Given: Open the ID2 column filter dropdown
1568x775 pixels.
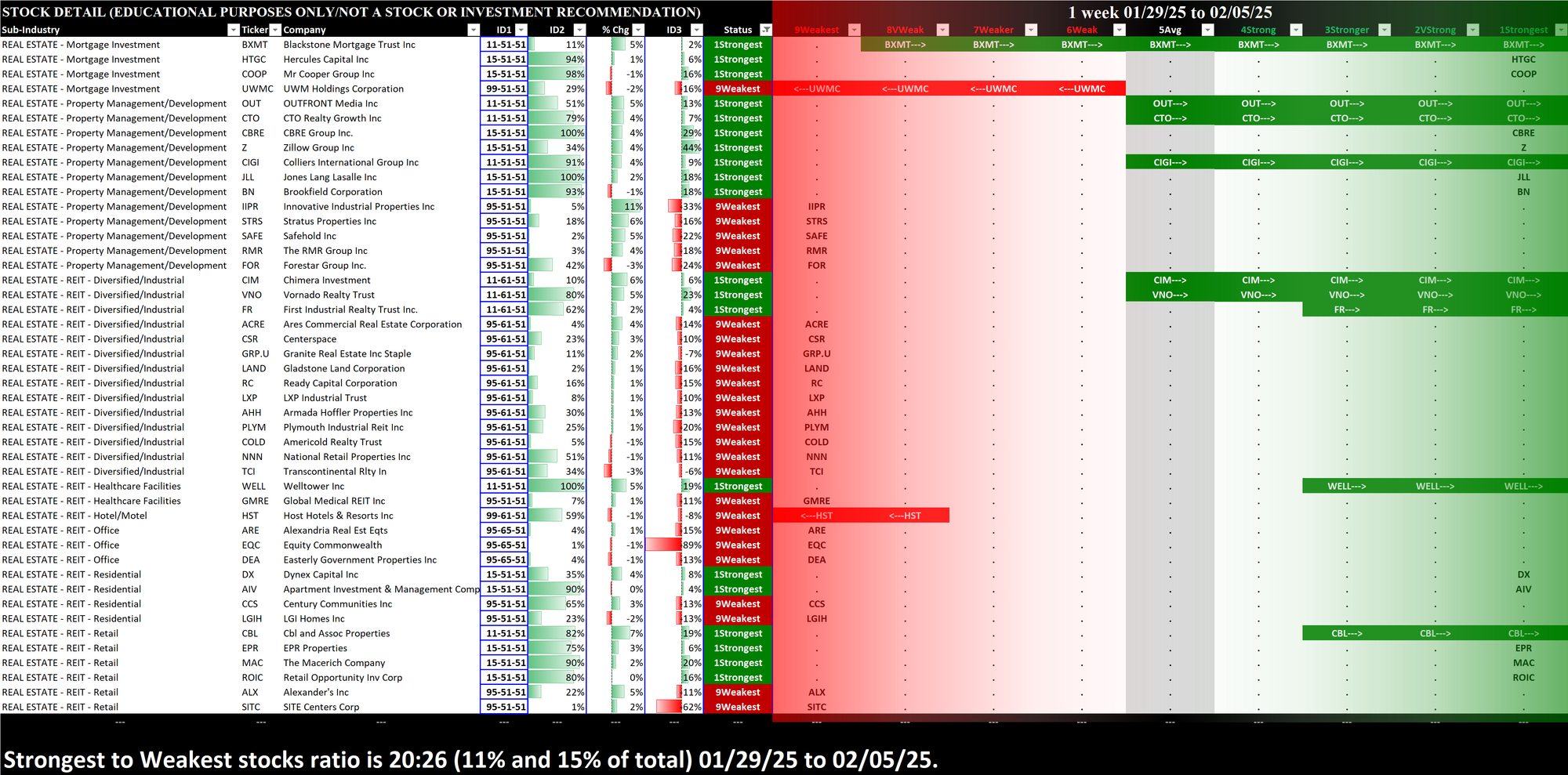Looking at the screenshot, I should [579, 30].
